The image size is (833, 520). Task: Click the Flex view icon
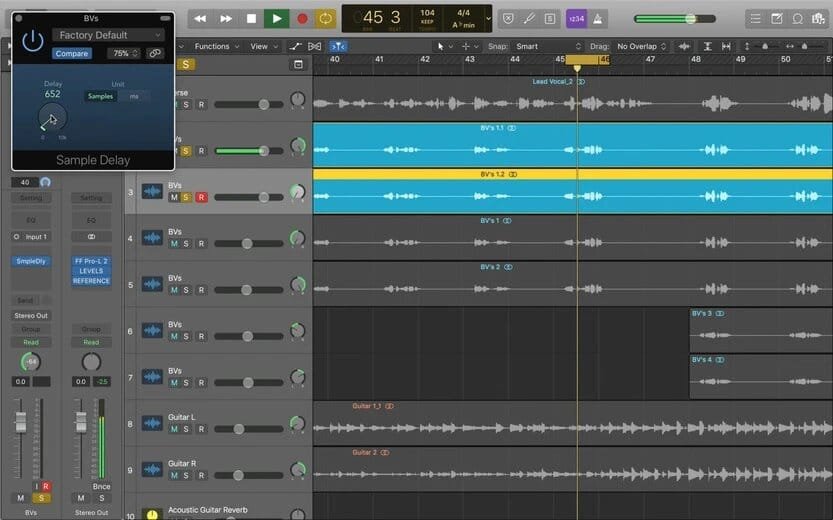[314, 47]
